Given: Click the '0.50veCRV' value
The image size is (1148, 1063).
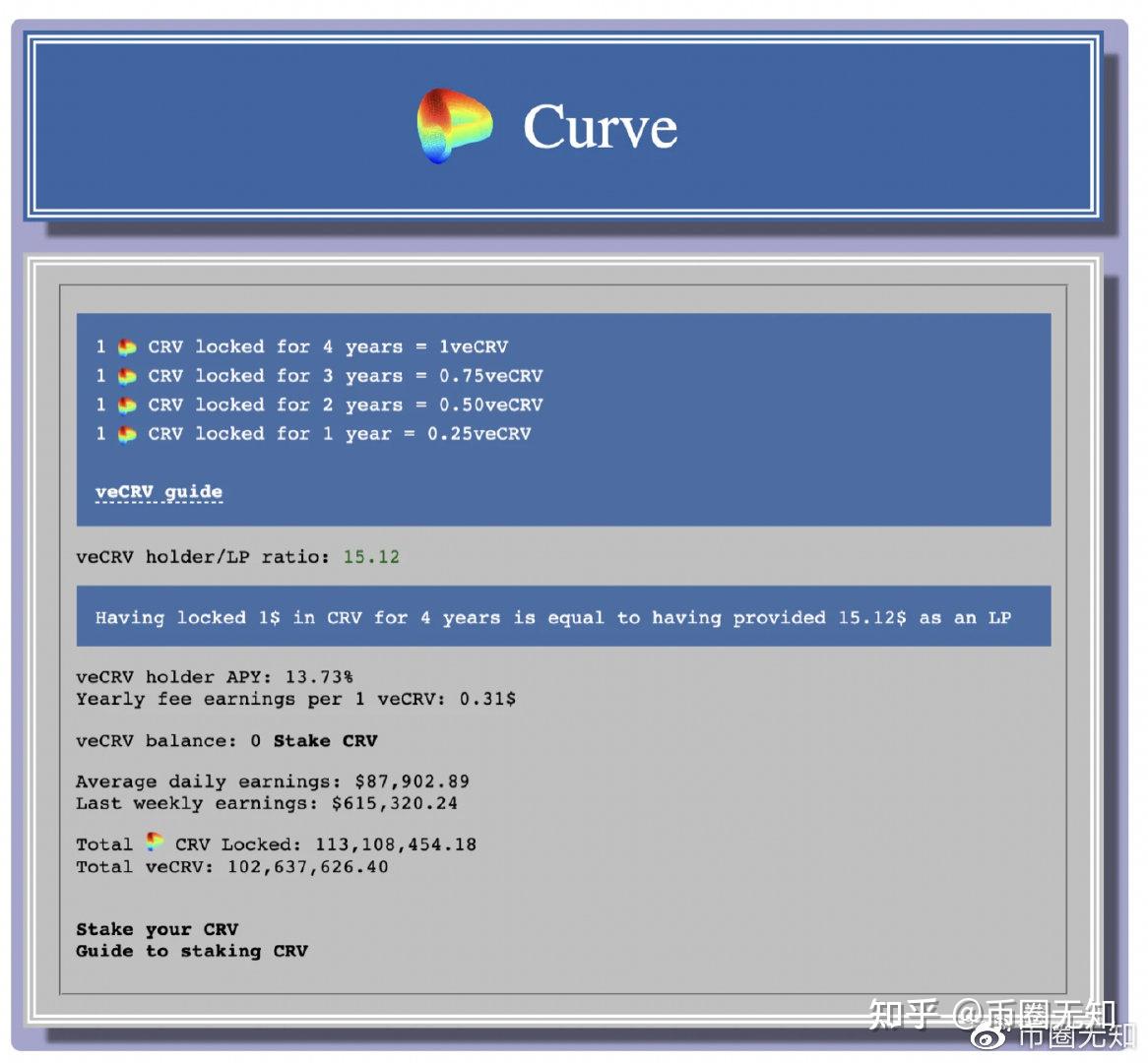Looking at the screenshot, I should click(x=490, y=405).
